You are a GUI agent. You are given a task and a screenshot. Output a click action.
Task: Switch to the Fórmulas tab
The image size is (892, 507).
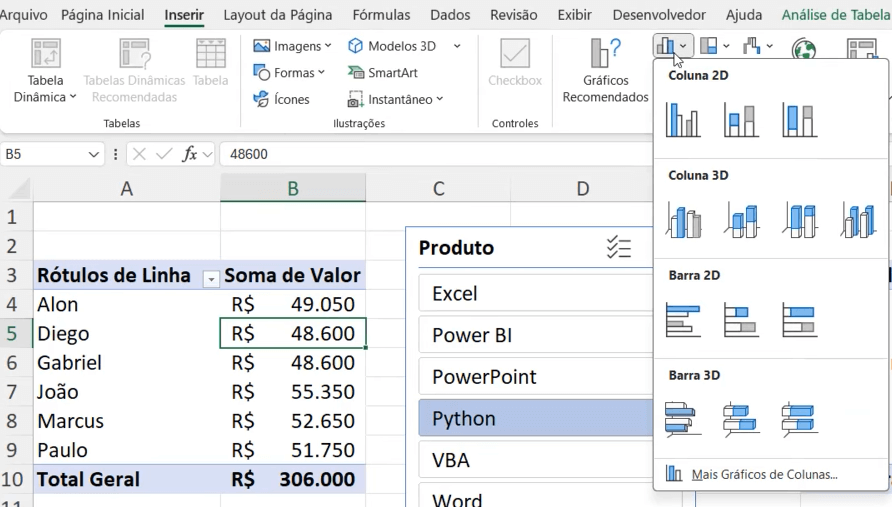[x=381, y=15]
